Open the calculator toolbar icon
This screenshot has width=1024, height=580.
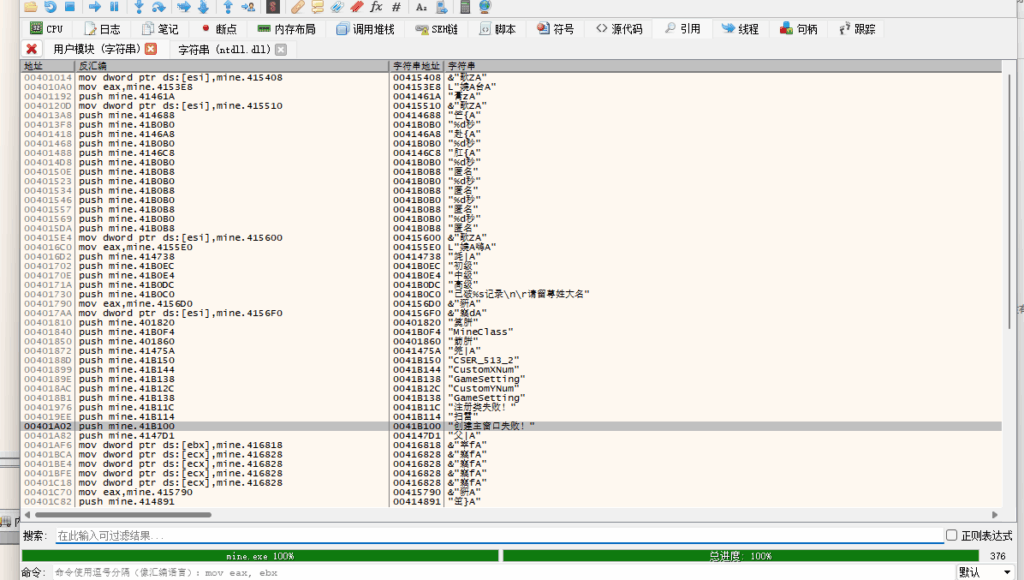click(465, 7)
